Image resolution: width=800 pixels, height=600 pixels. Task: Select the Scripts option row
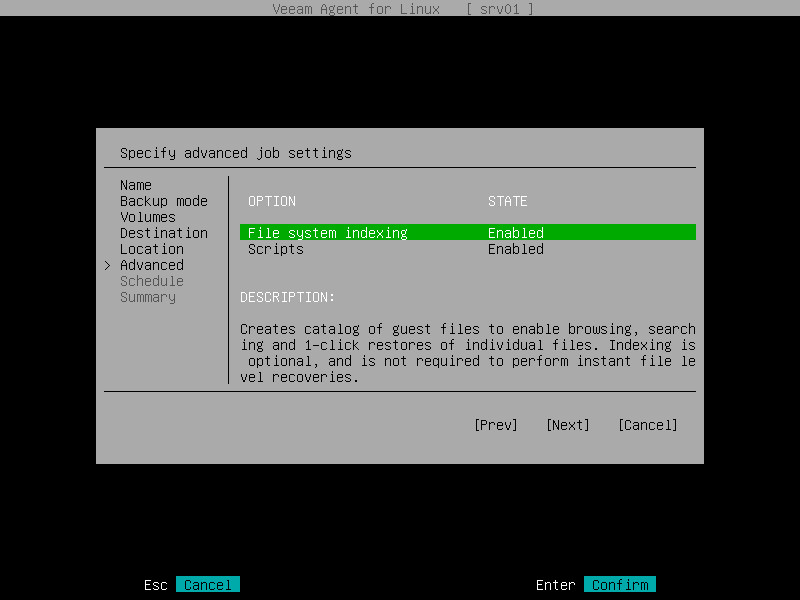pyautogui.click(x=467, y=249)
